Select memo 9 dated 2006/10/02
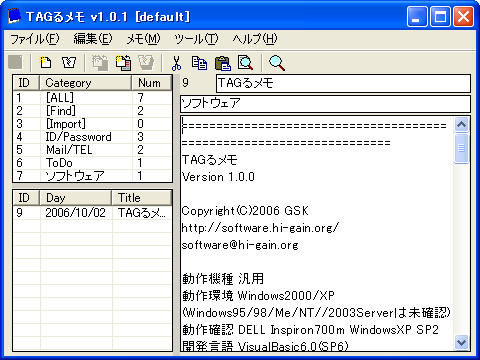Viewport: 480px width, 360px height. [x=92, y=213]
